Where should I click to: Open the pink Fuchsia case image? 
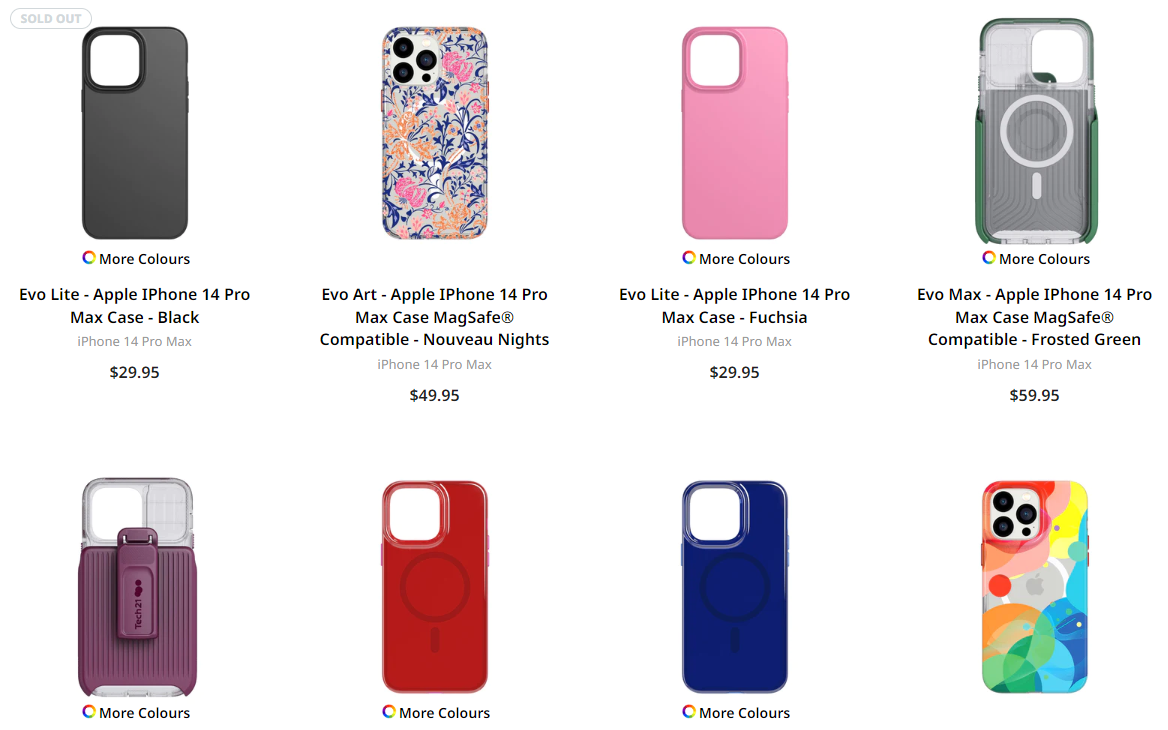[x=734, y=133]
